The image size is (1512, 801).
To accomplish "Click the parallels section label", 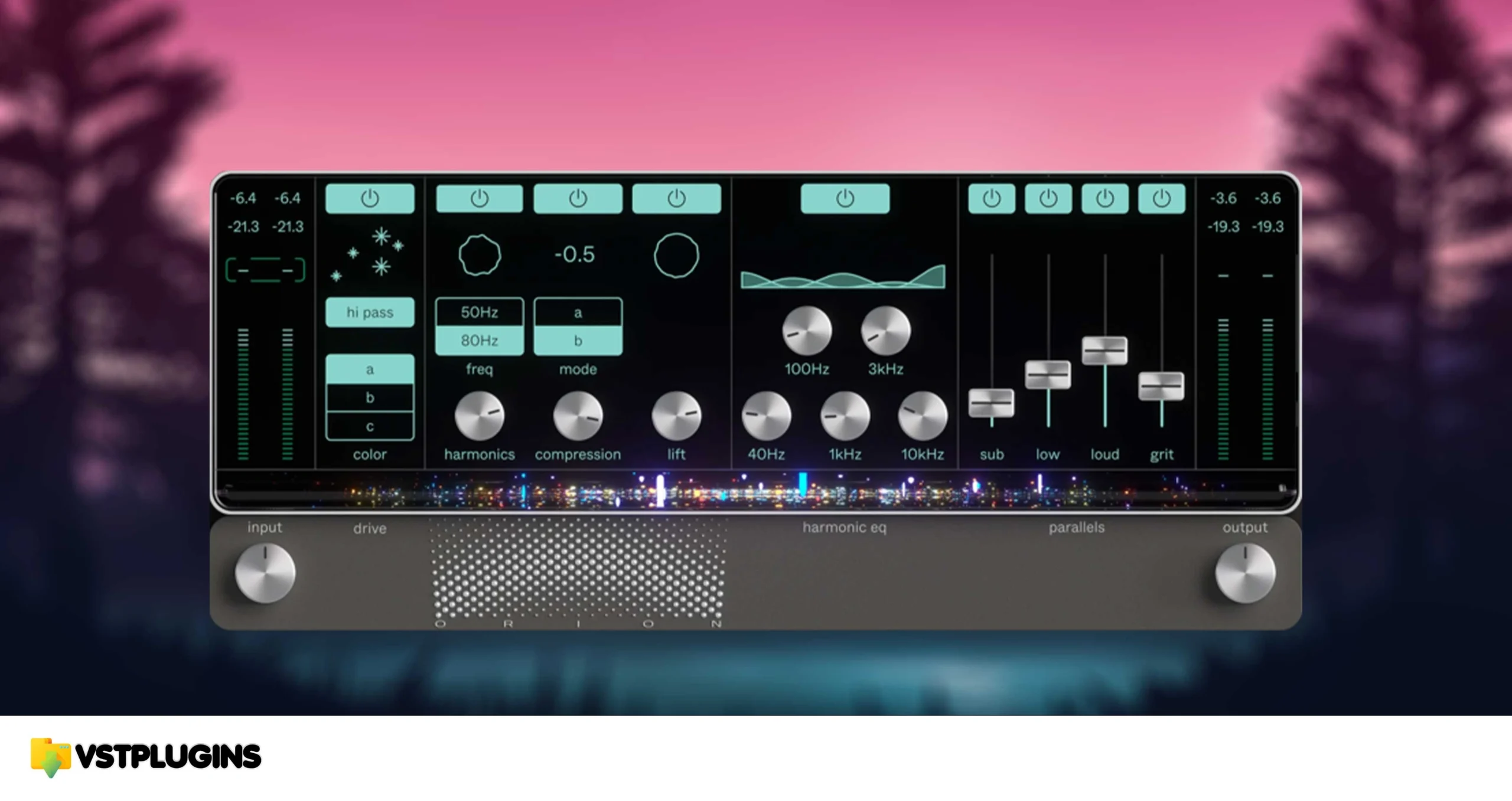I will click(x=1076, y=527).
